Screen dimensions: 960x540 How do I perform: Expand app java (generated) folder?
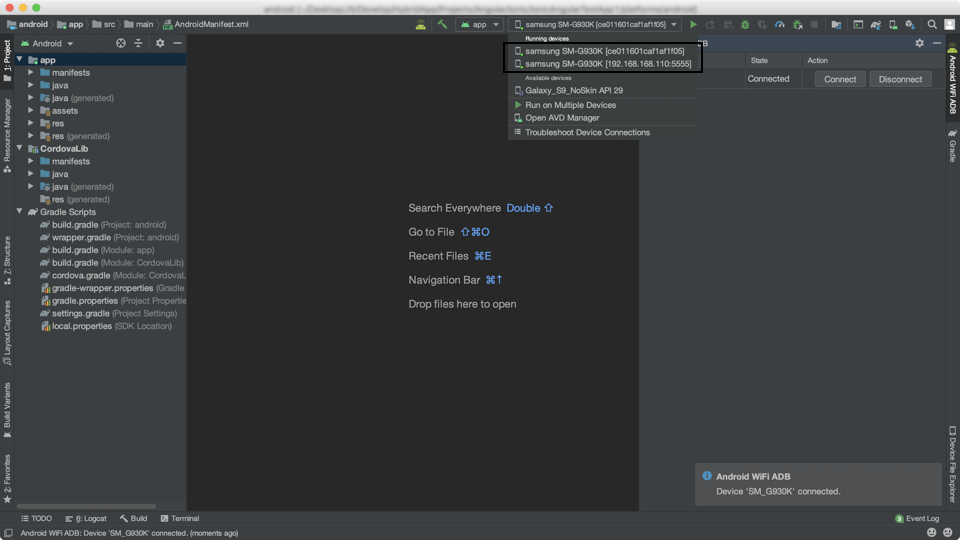[x=31, y=97]
